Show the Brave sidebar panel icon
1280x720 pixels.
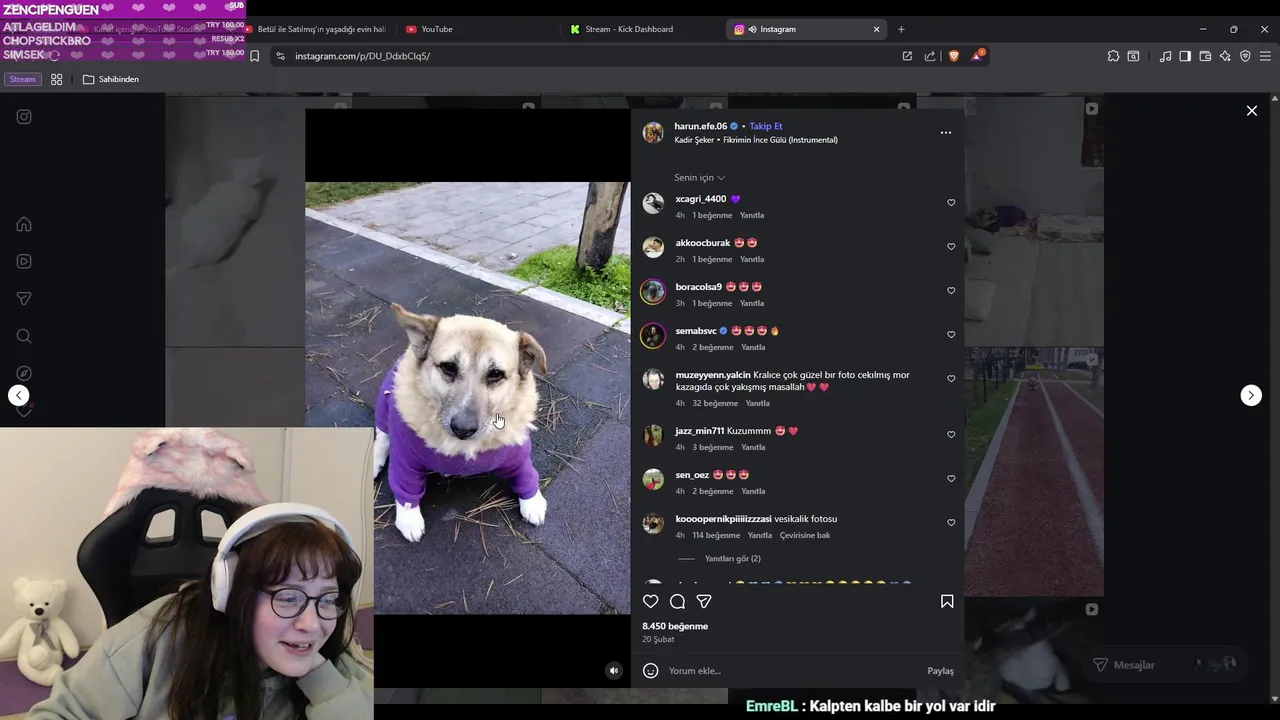coord(1185,56)
